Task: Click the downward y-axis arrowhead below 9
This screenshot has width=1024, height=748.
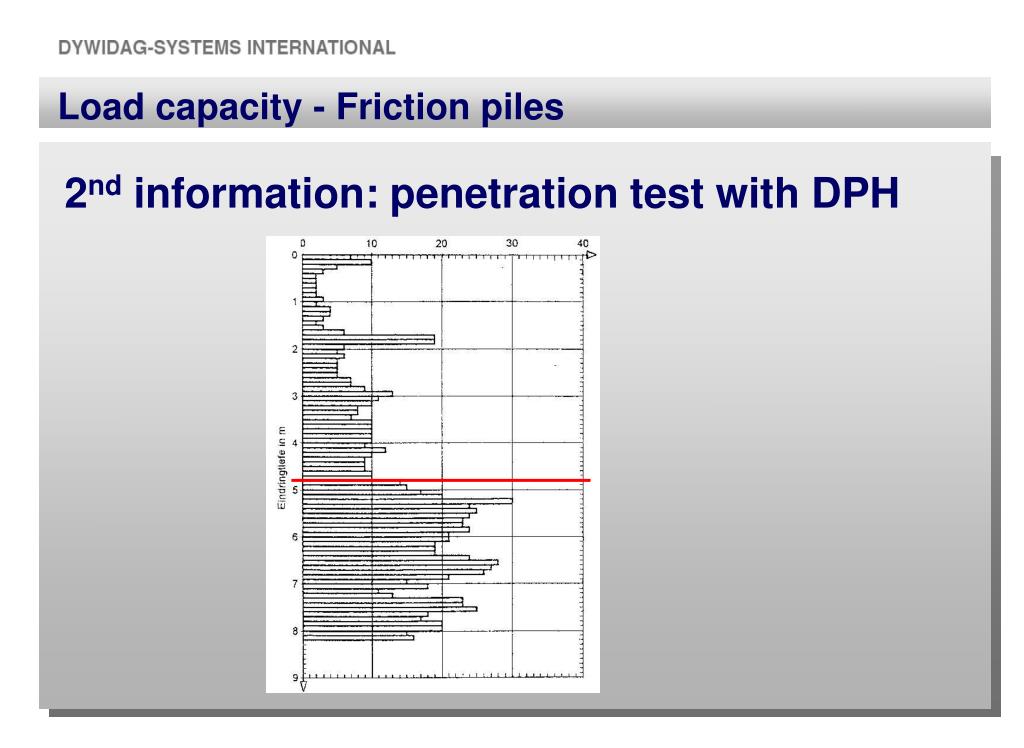Action: [303, 686]
